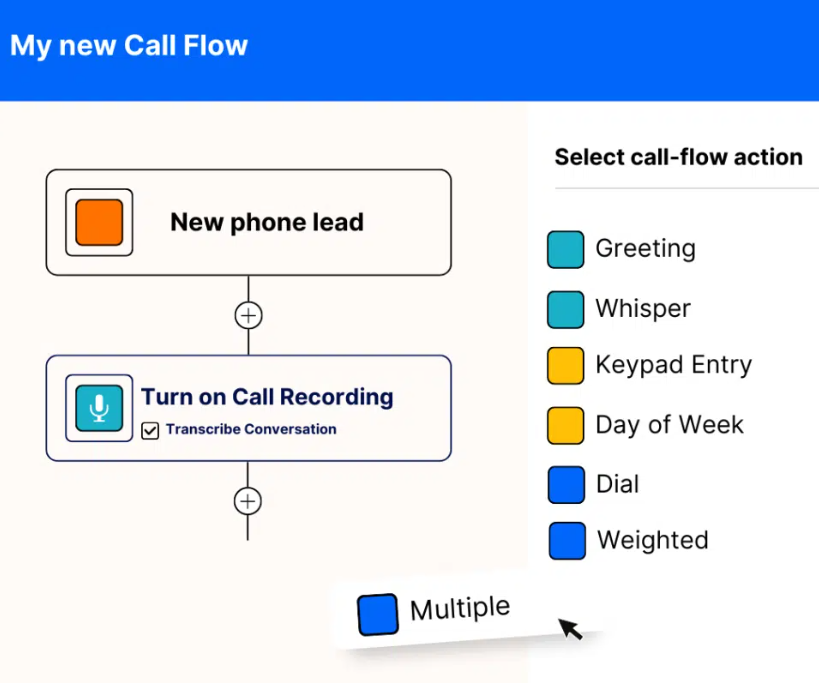
Task: Add step below Turn on Call Recording
Action: 248,501
